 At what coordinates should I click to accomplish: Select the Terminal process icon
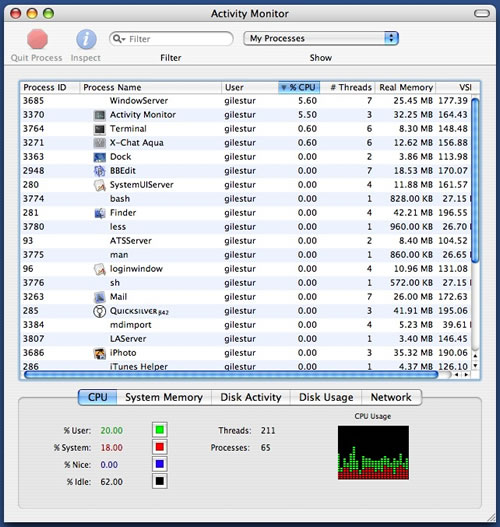point(99,129)
